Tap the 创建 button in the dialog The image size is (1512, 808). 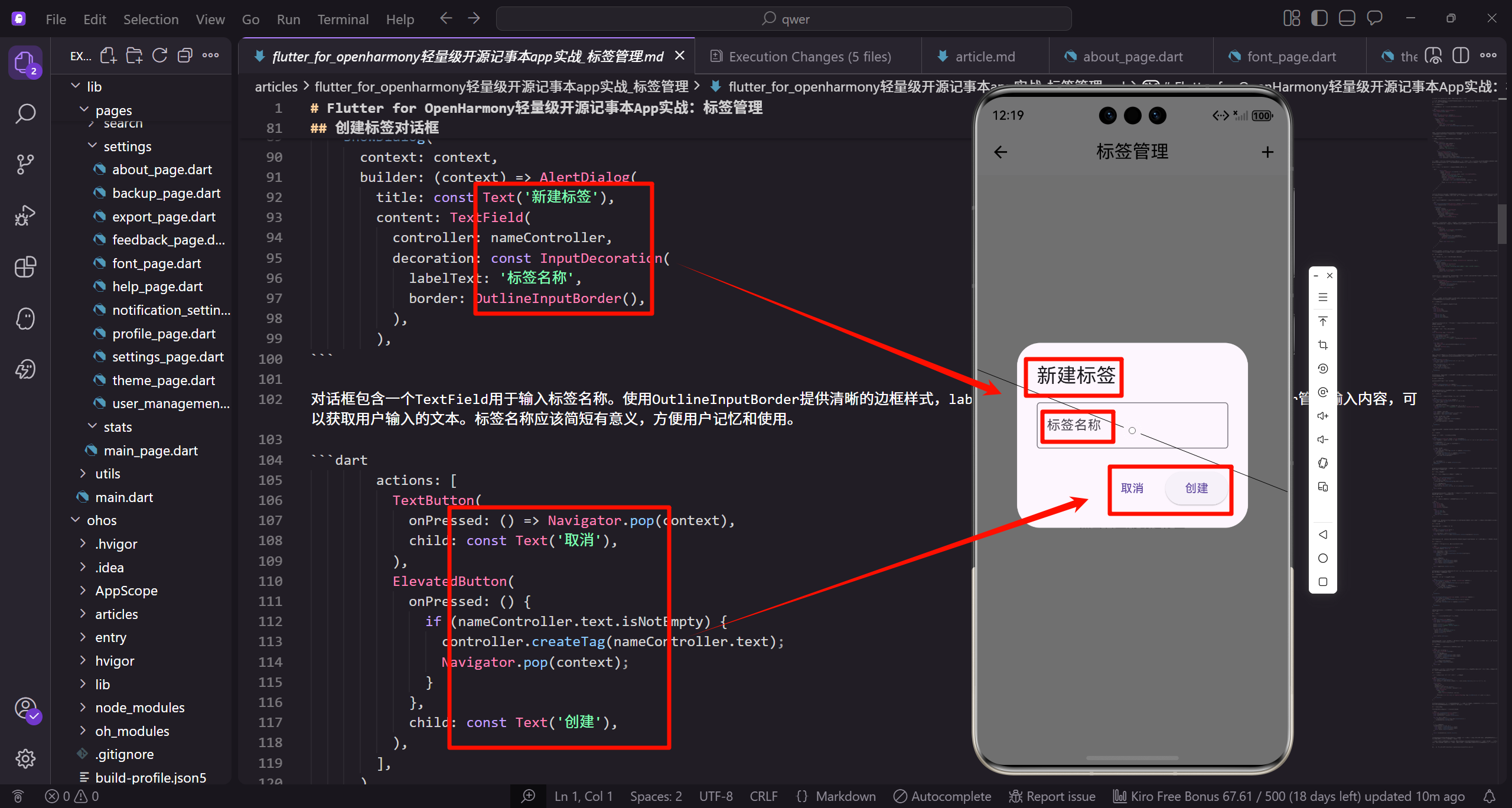coord(1197,488)
